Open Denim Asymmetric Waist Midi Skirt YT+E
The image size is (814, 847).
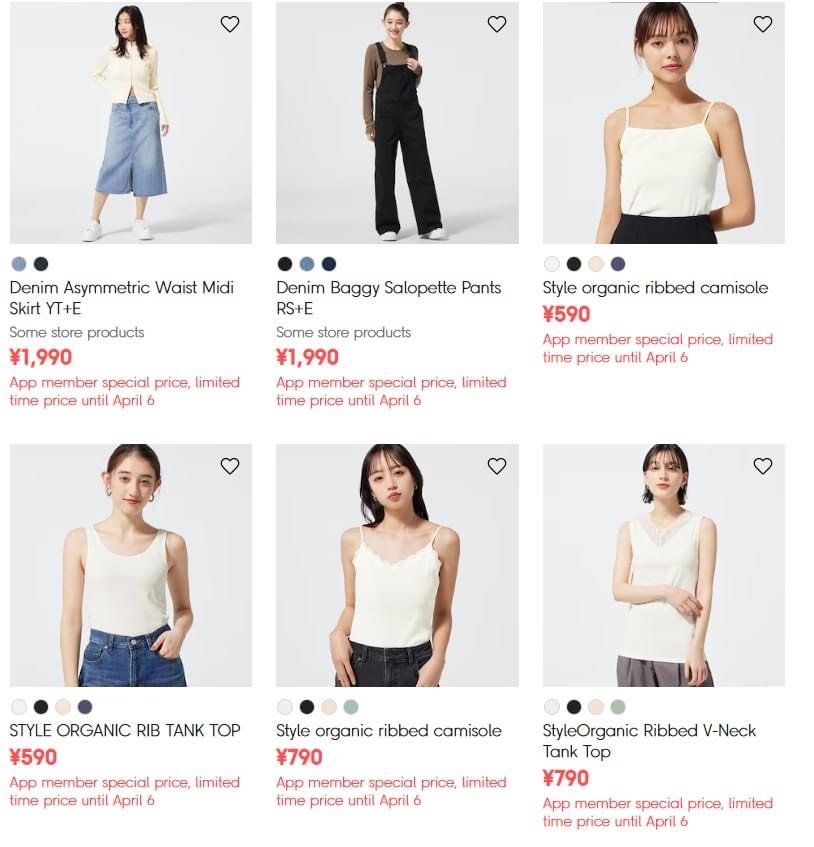click(x=122, y=298)
